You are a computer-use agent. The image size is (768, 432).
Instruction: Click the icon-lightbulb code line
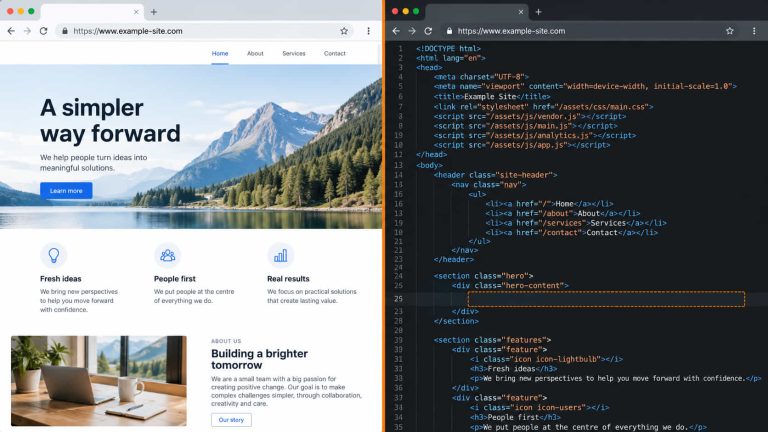pyautogui.click(x=546, y=359)
